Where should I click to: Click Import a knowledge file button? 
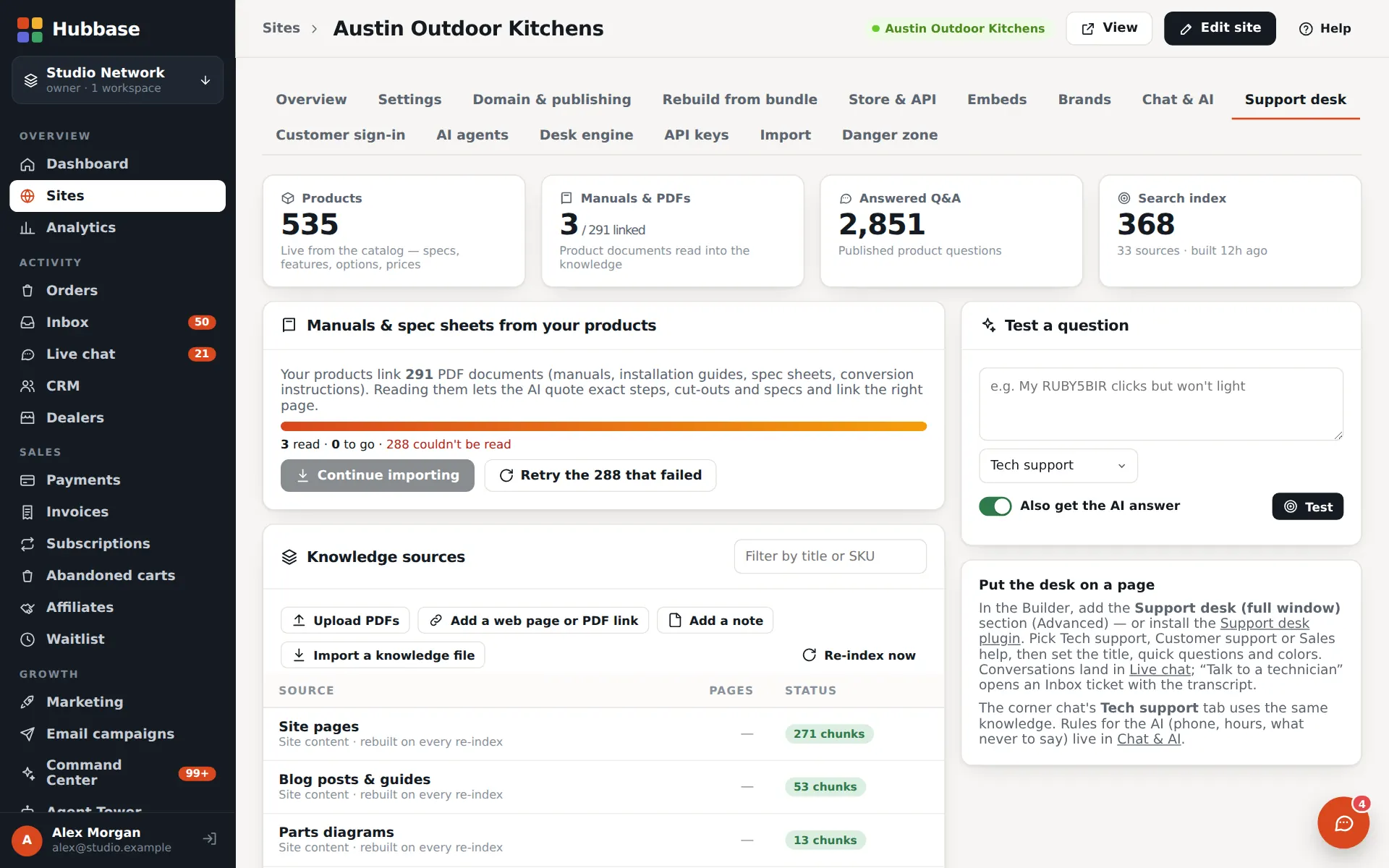point(383,655)
